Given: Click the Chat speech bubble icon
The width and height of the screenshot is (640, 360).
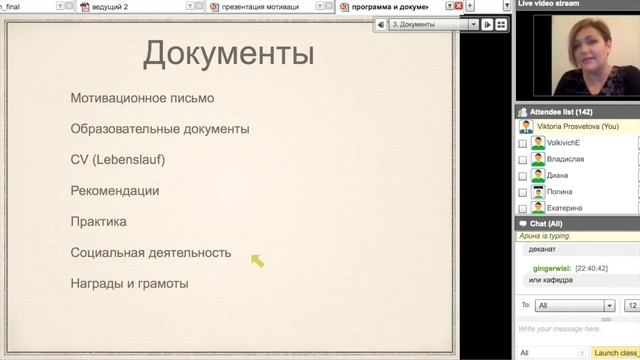Looking at the screenshot, I should pyautogui.click(x=523, y=224).
